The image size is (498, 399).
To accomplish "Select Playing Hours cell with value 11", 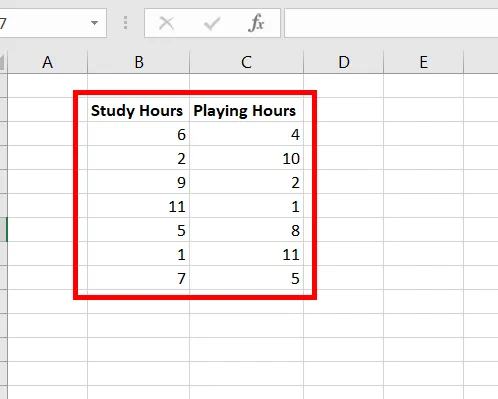I will (246, 254).
